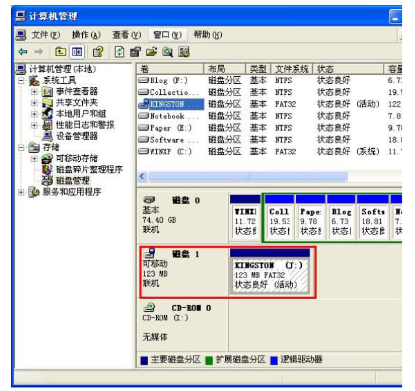Viewport: 415px width, 391px height.
Task: Select 共享文件夹 in the tree
Action: point(77,103)
